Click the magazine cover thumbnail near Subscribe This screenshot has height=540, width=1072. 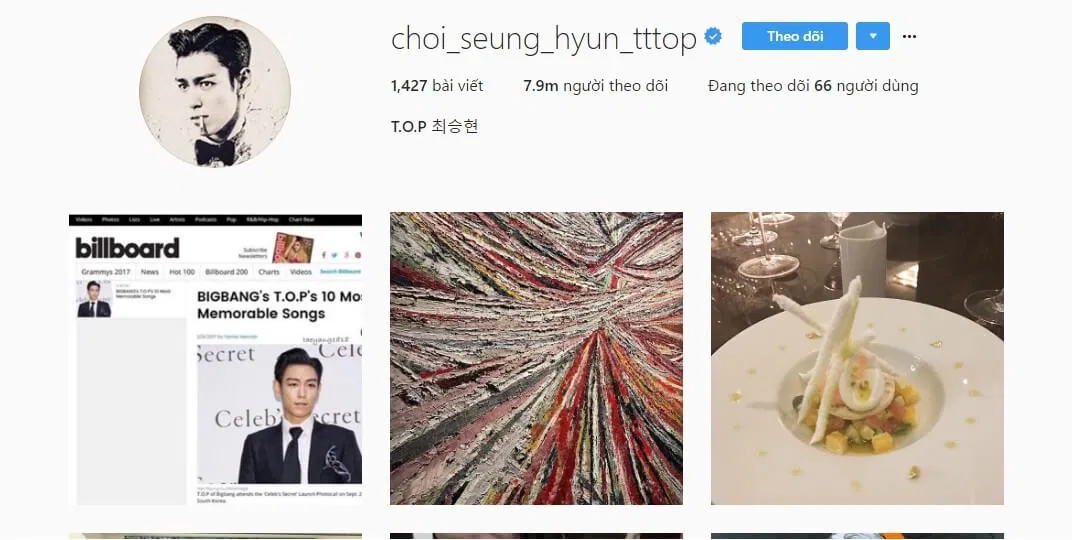coord(293,248)
